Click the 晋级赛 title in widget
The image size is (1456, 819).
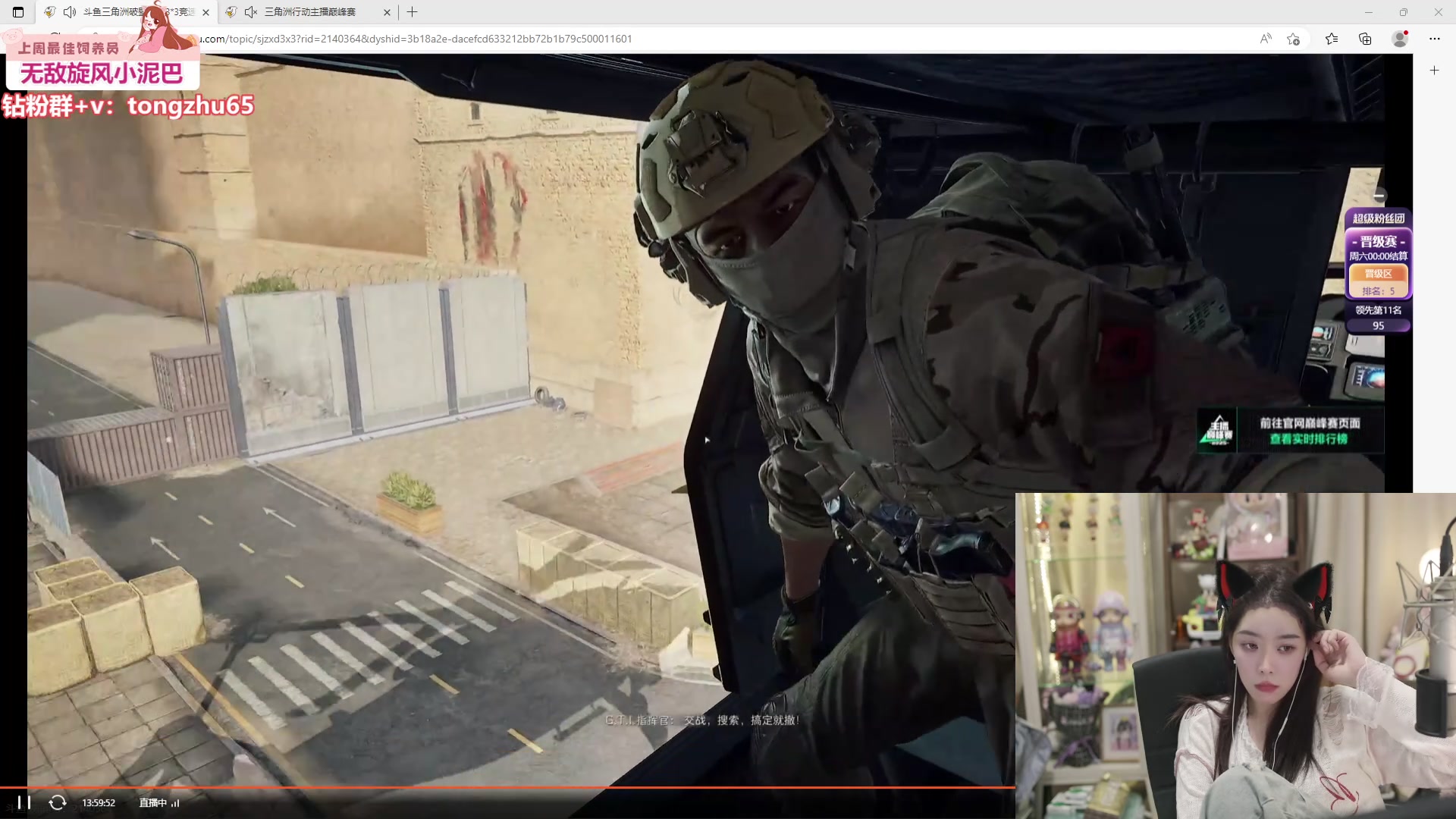pos(1379,241)
